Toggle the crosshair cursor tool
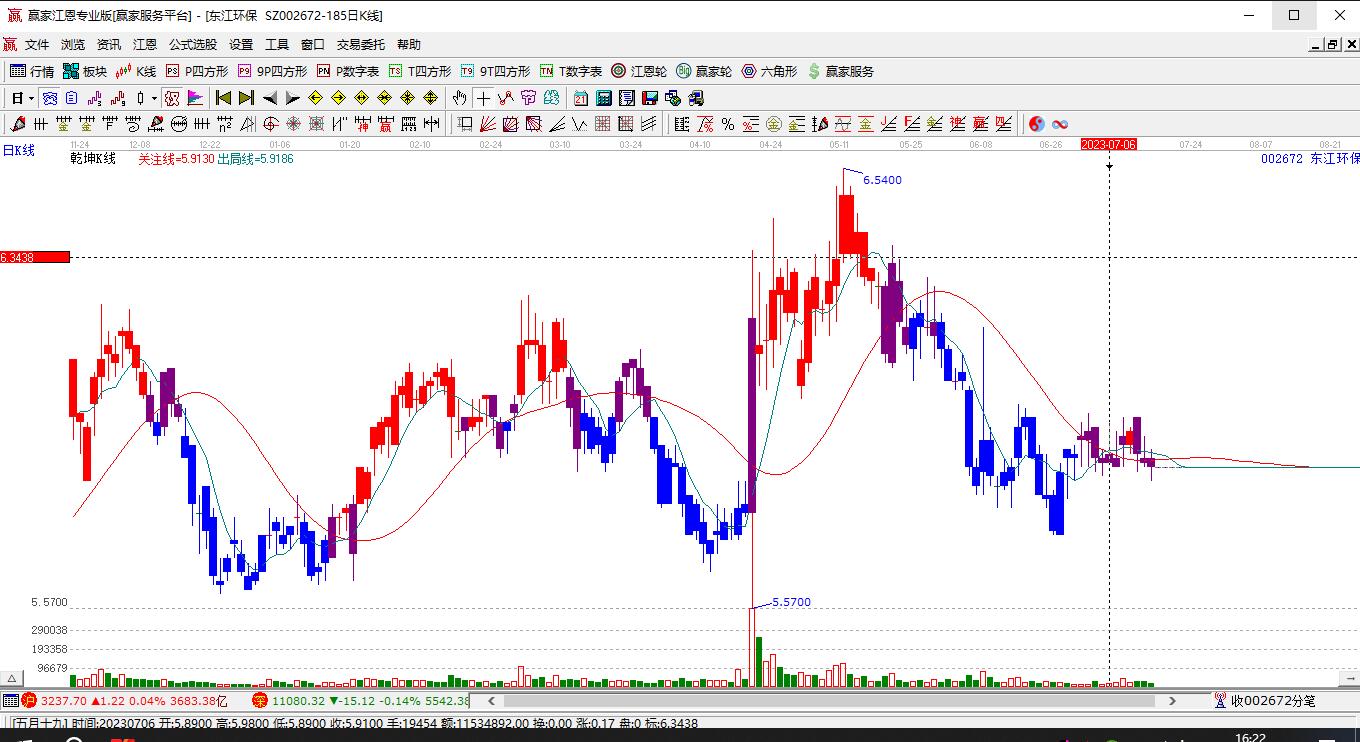This screenshot has height=742, width=1360. [484, 98]
